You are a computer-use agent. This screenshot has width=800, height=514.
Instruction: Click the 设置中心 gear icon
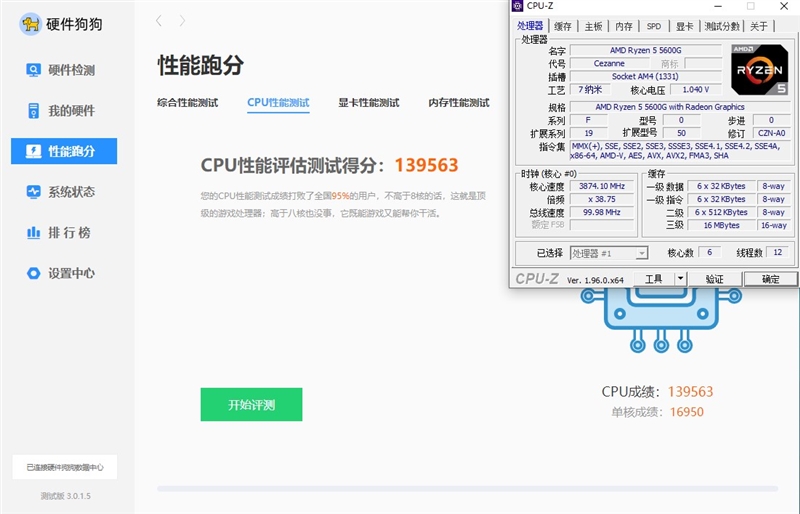33,273
